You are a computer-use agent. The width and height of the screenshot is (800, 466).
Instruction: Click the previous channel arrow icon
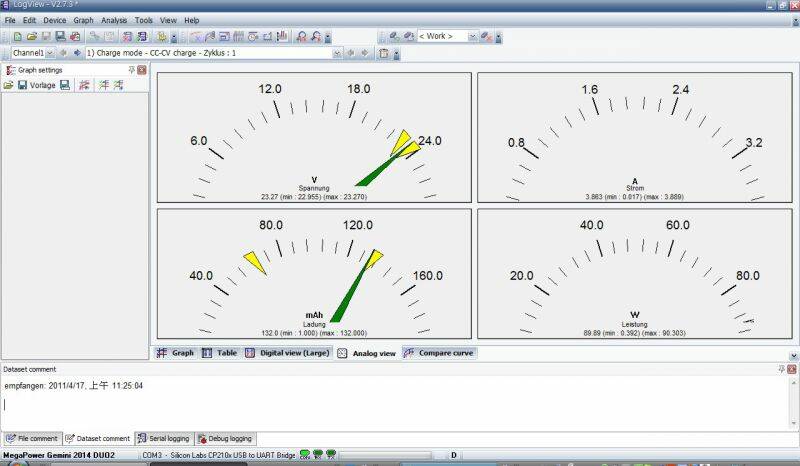tap(64, 53)
